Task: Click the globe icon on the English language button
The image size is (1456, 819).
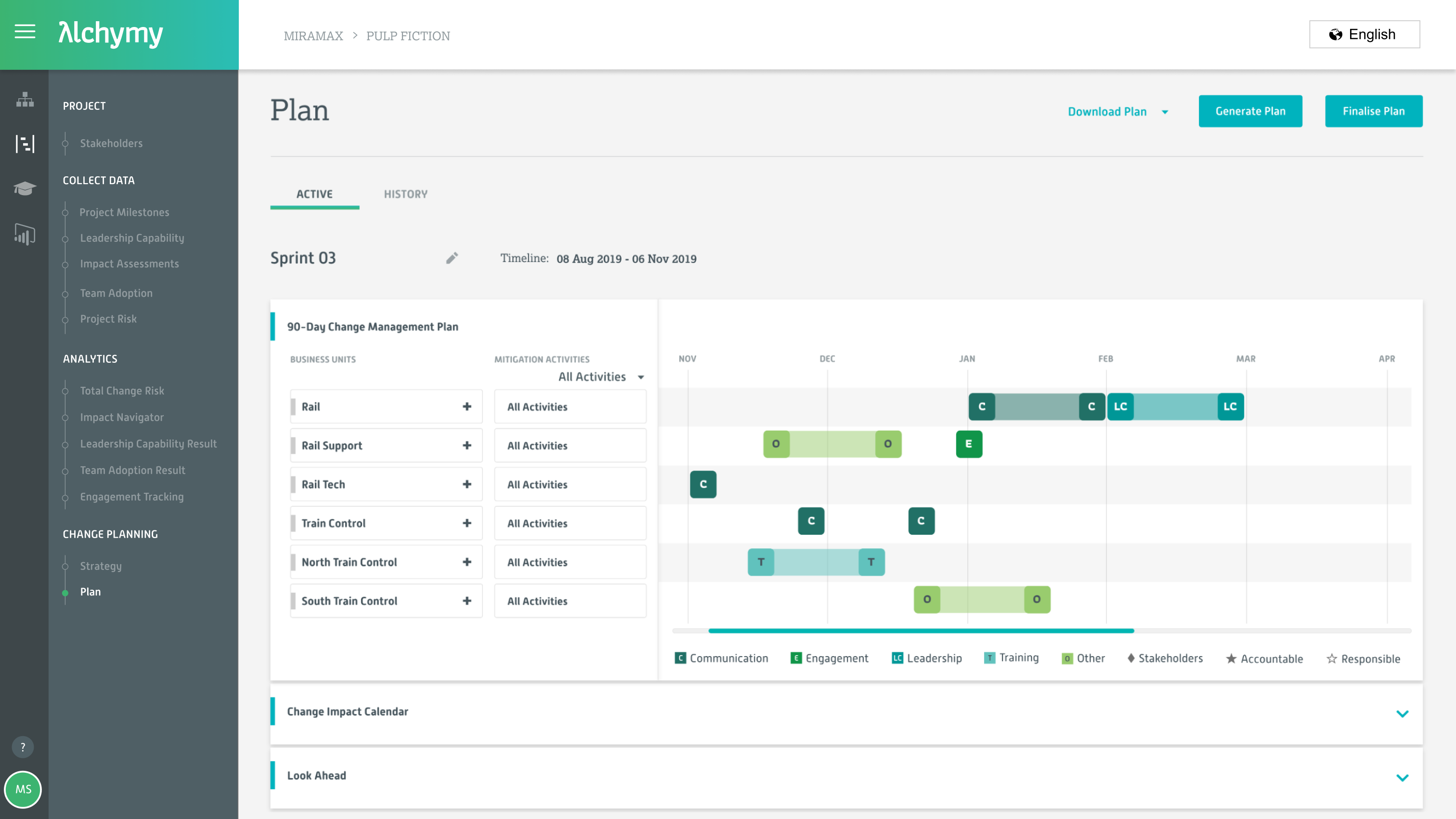Action: [x=1336, y=34]
